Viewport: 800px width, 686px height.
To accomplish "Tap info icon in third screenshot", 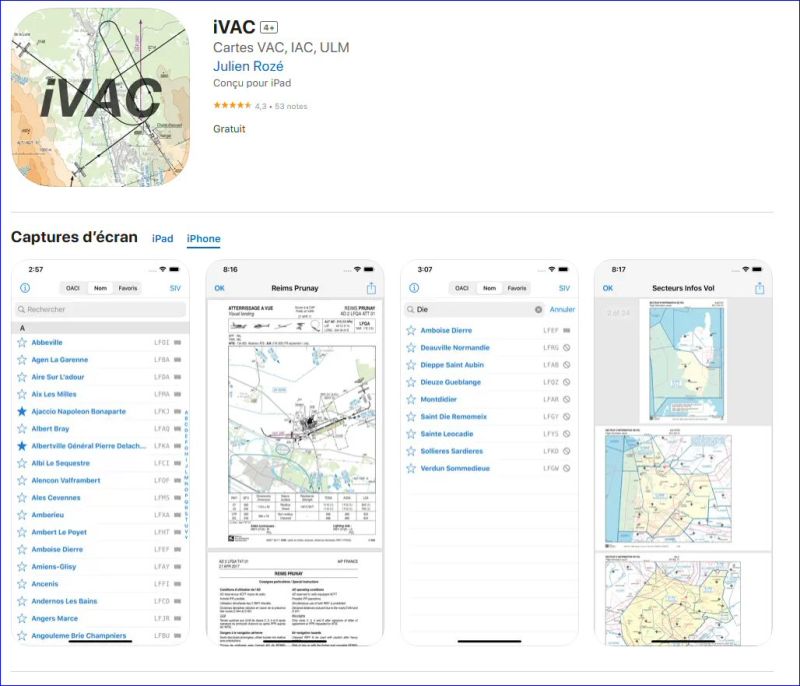I will coord(414,288).
